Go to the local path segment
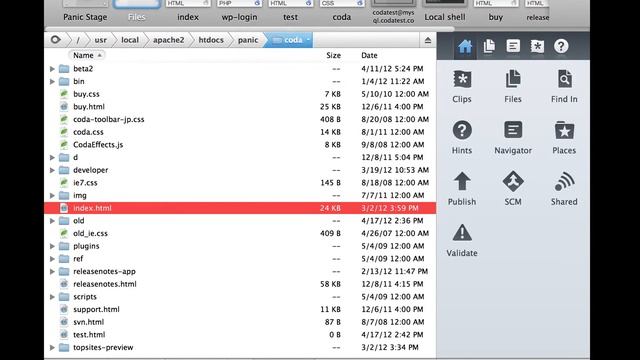This screenshot has width=640, height=360. (x=130, y=40)
